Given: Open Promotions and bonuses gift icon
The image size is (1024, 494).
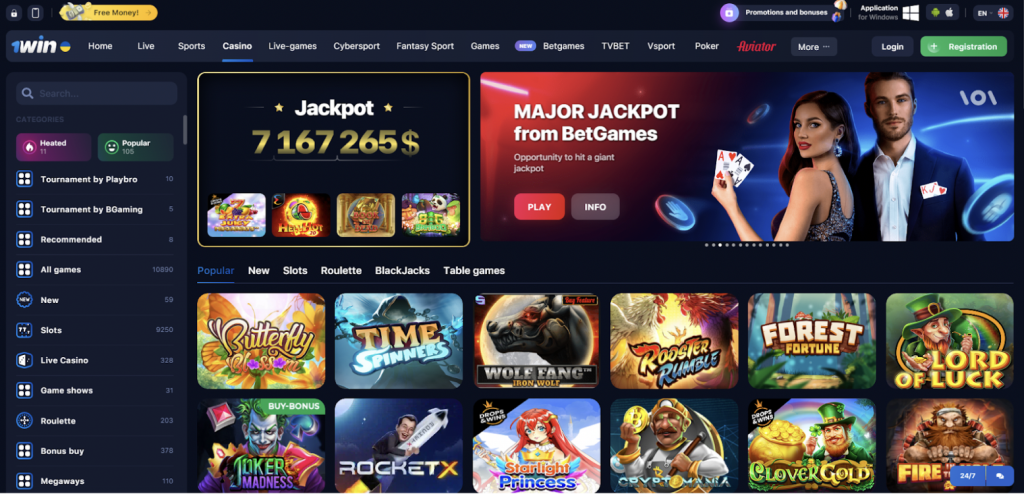Looking at the screenshot, I should click(729, 12).
